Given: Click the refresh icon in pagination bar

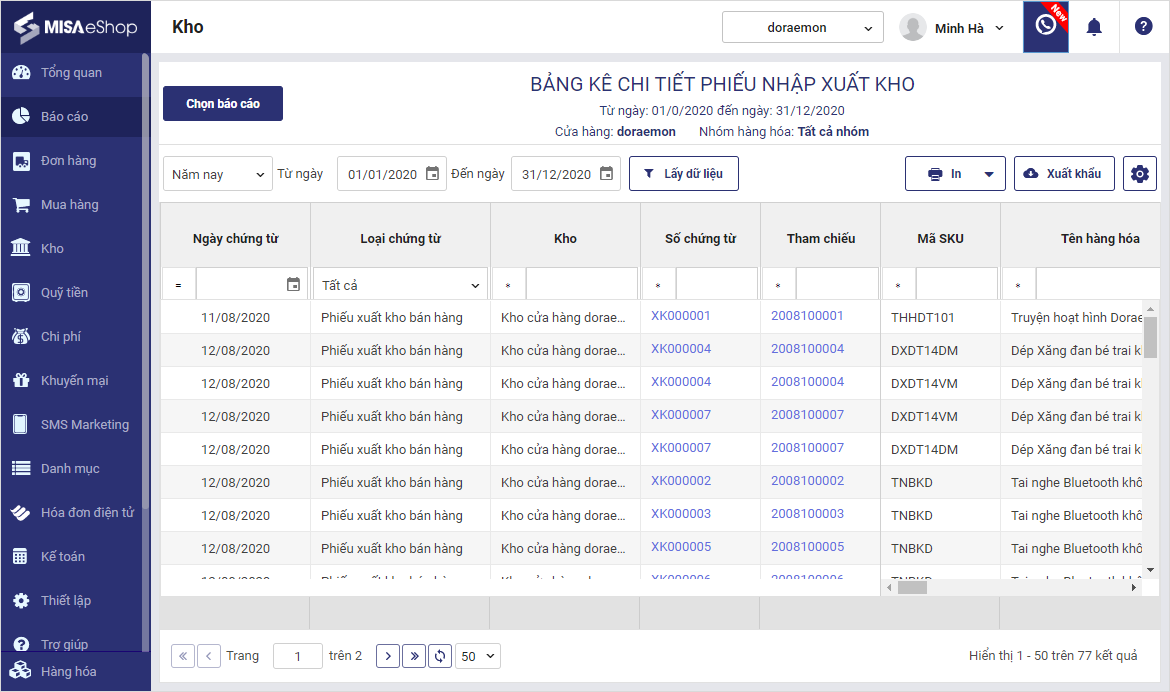Looking at the screenshot, I should (439, 656).
